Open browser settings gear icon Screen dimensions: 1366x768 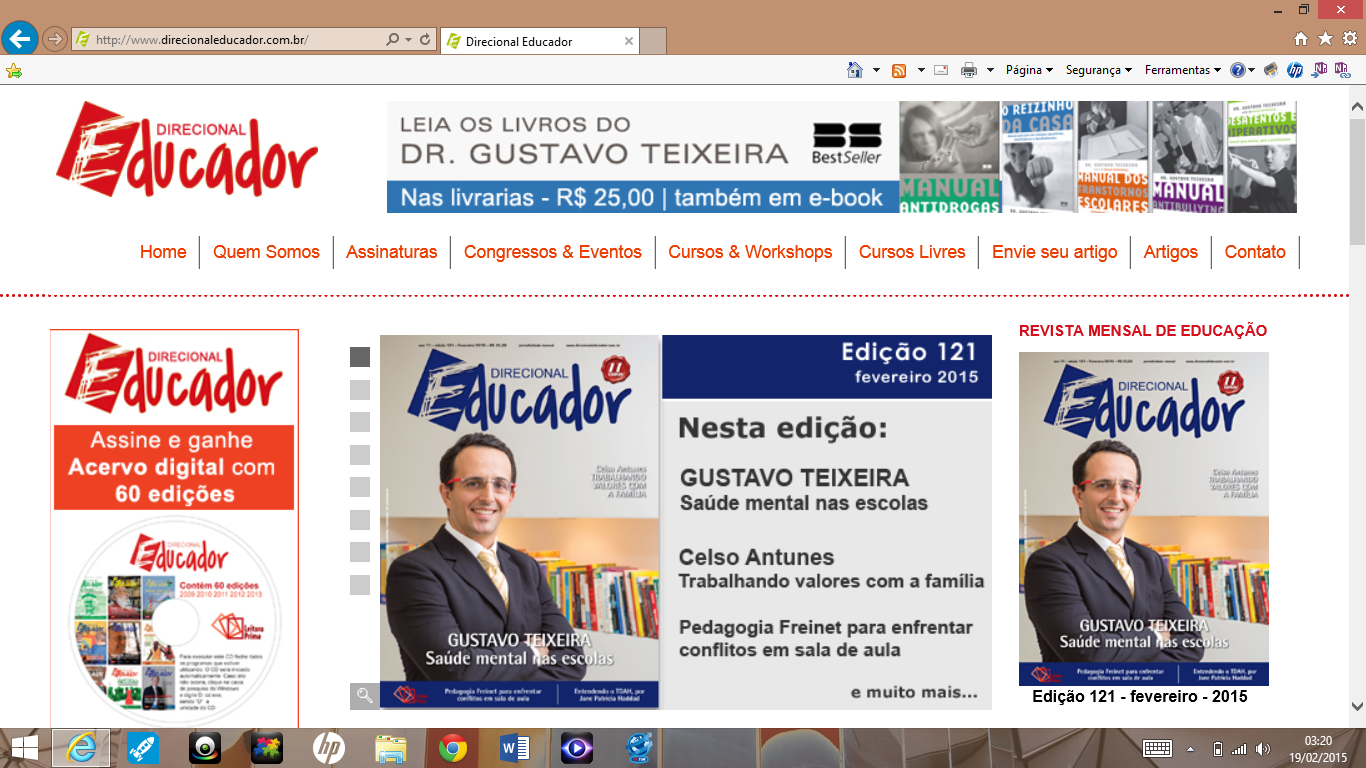click(1349, 39)
